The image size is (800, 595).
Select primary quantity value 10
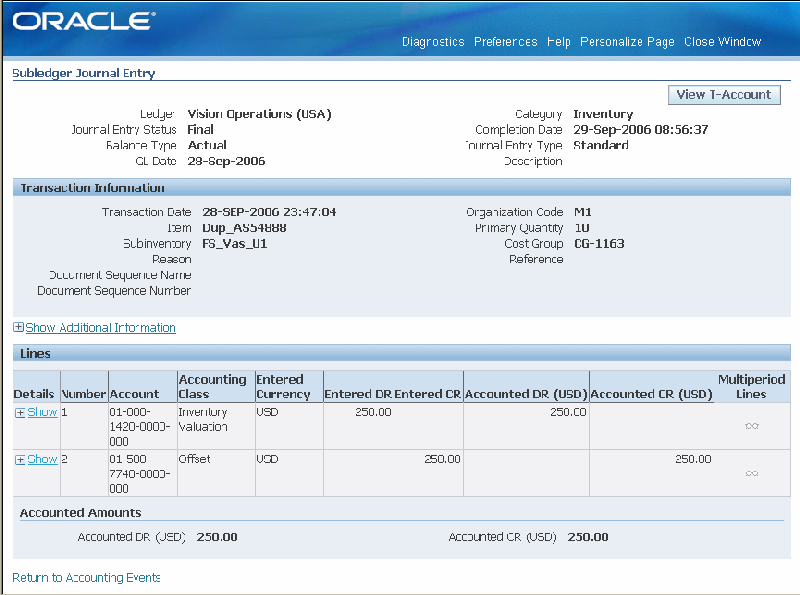(582, 228)
